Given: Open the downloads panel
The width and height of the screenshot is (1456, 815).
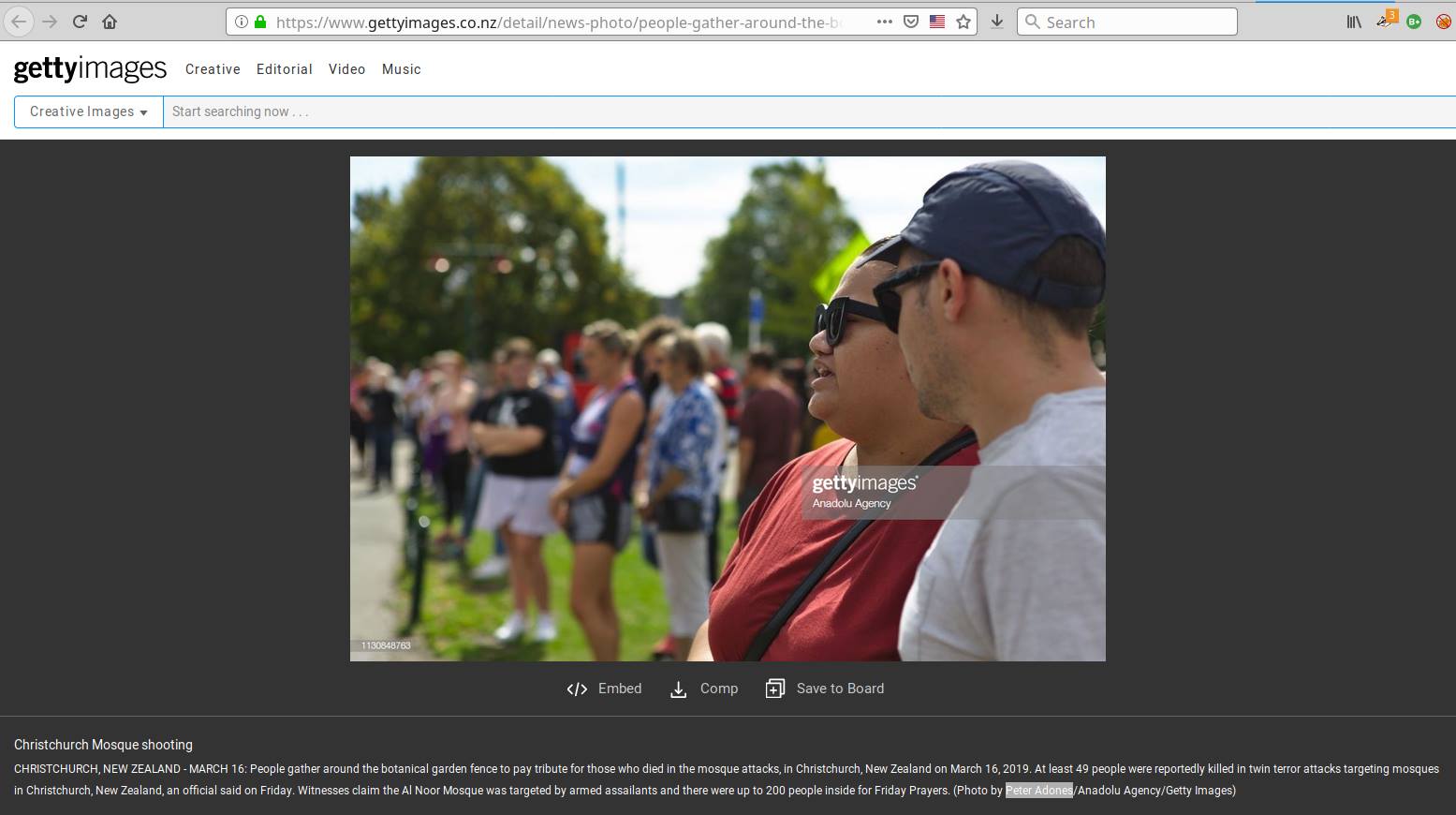Looking at the screenshot, I should tap(997, 22).
